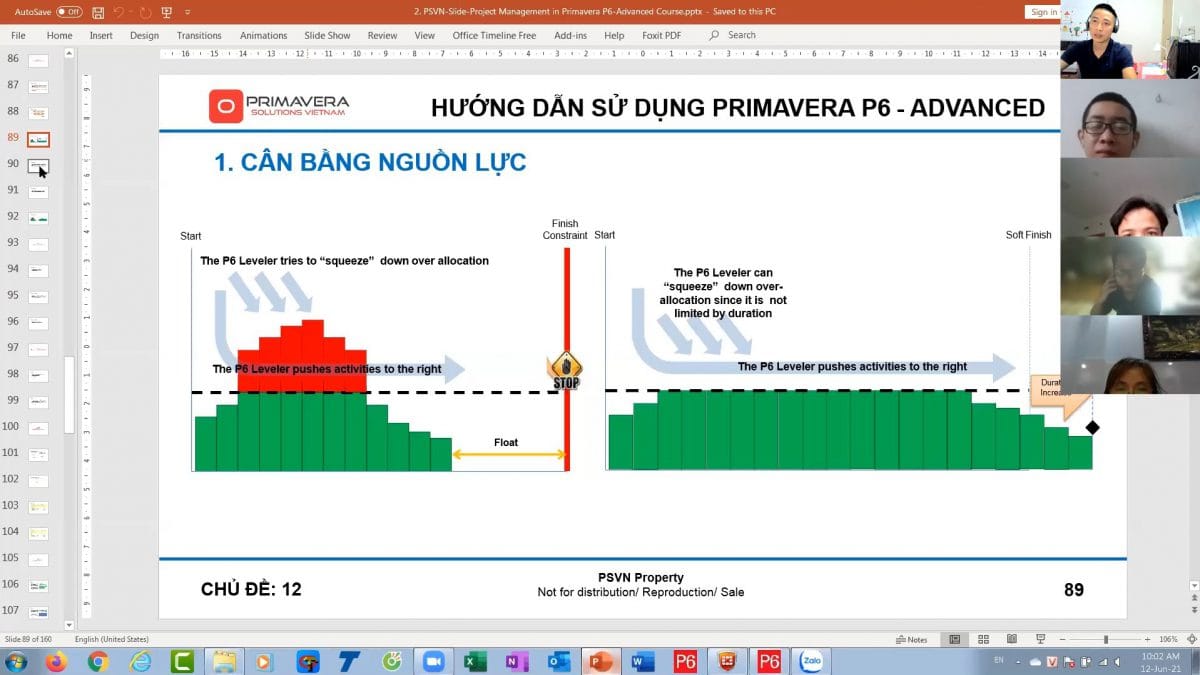Viewport: 1200px width, 675px height.
Task: Open File Explorer from the taskbar
Action: (x=224, y=661)
